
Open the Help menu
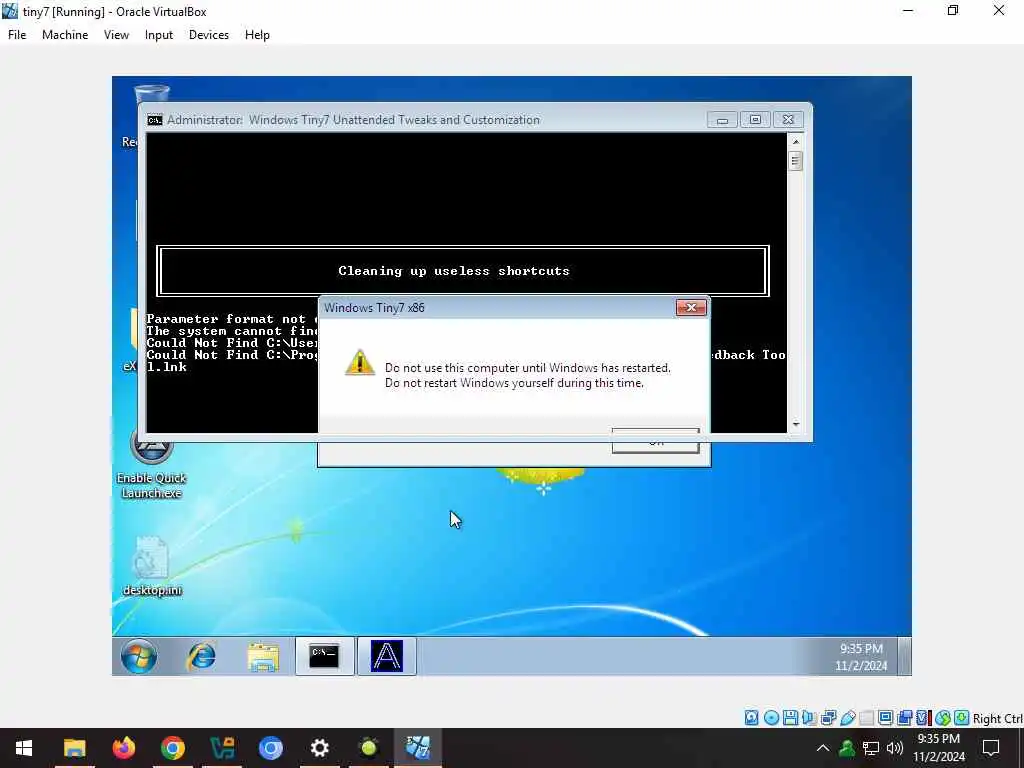[x=257, y=35]
